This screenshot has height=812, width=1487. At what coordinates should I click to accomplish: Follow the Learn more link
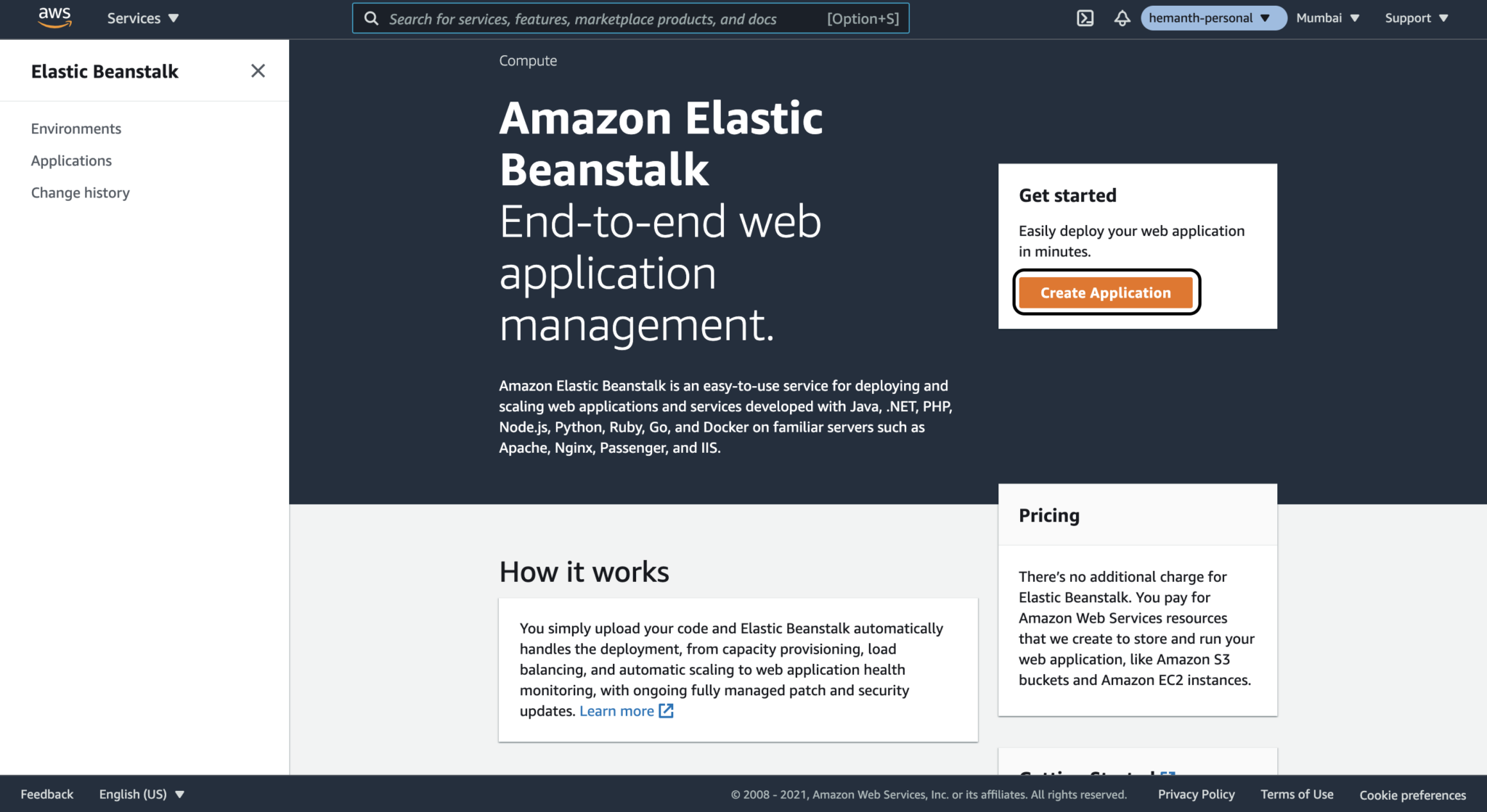point(616,711)
